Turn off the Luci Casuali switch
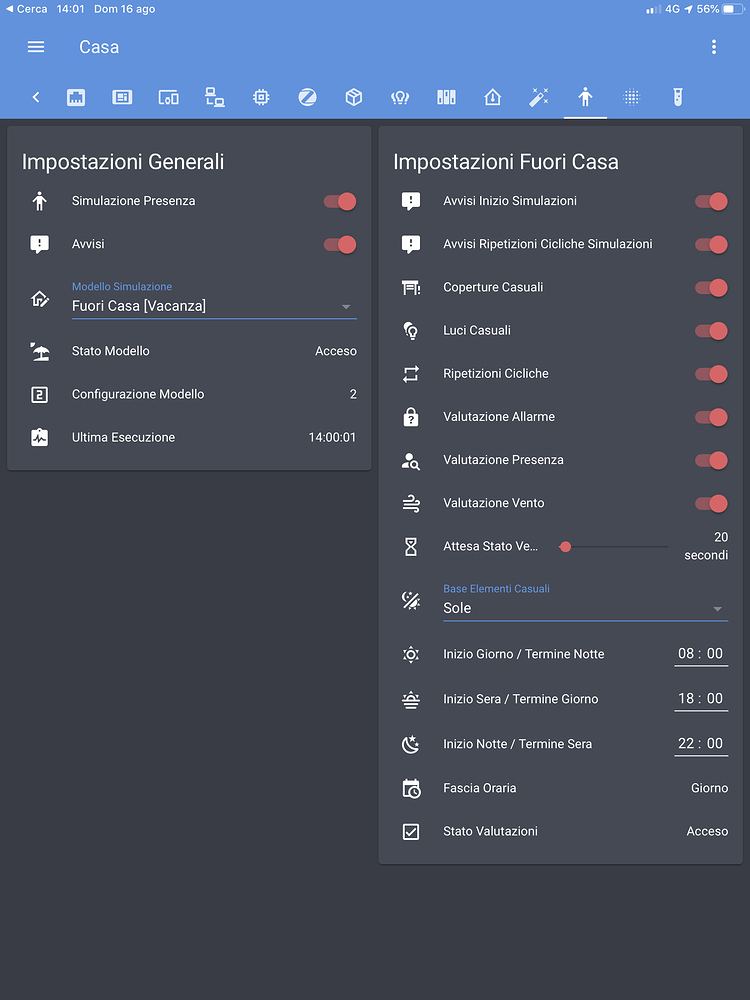The image size is (750, 1000). pos(711,330)
